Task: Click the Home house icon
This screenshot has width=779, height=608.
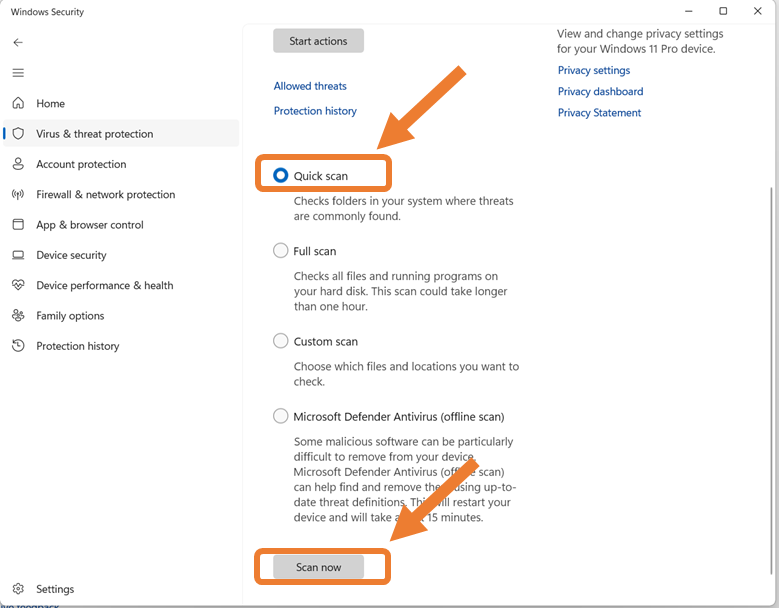Action: pyautogui.click(x=18, y=104)
